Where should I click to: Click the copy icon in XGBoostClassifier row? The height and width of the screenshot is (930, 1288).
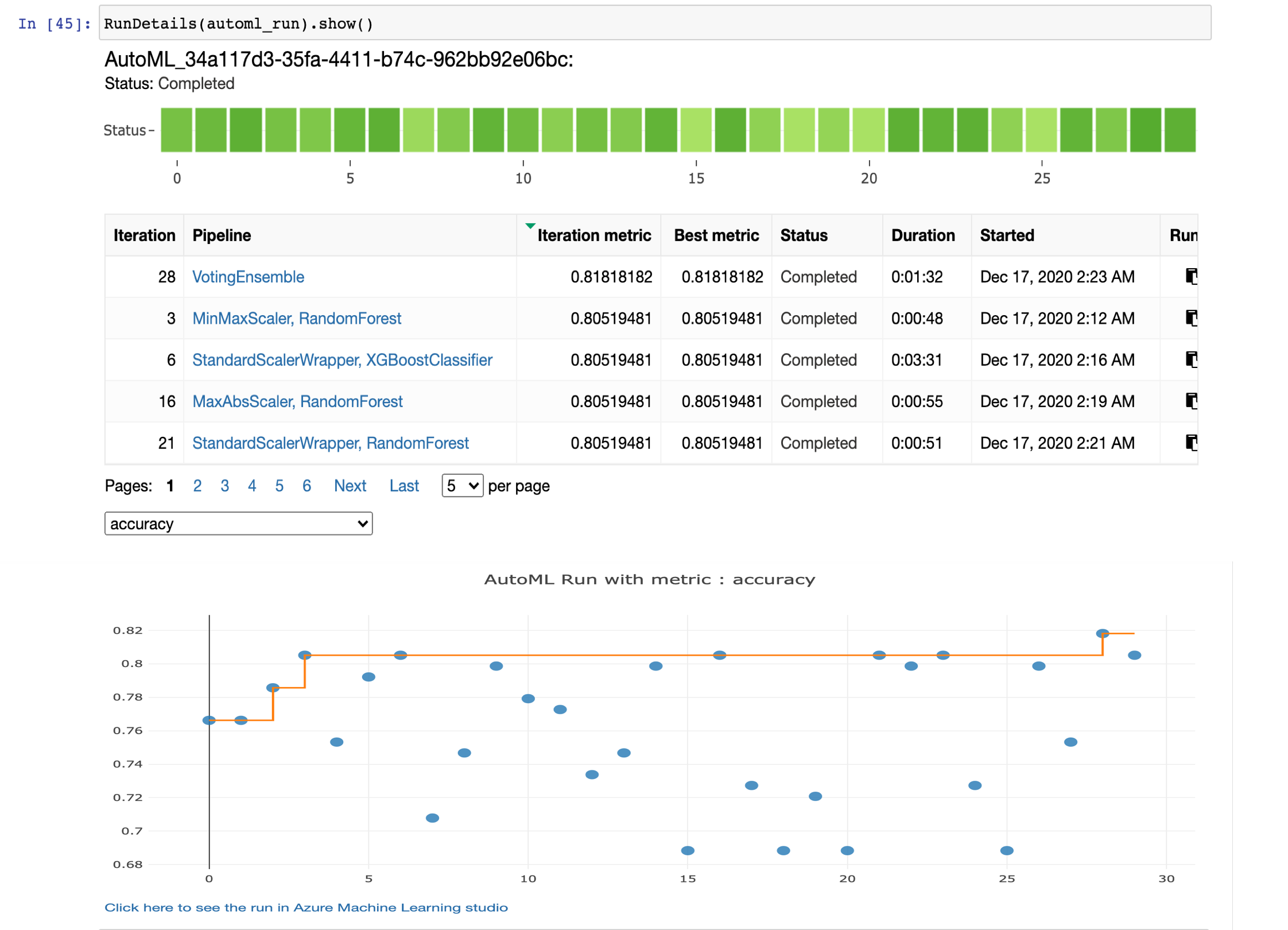coord(1190,359)
